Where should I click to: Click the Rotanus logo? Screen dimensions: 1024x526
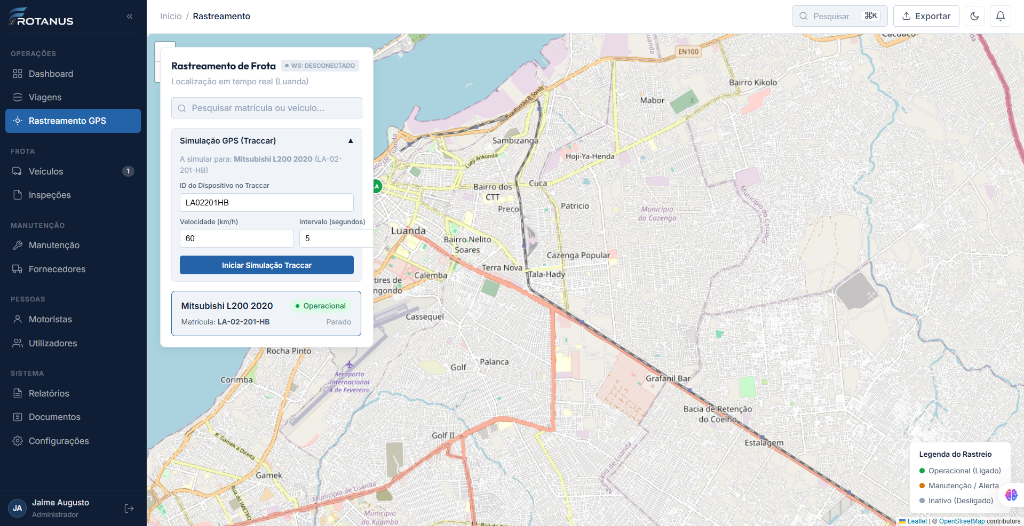pos(40,16)
